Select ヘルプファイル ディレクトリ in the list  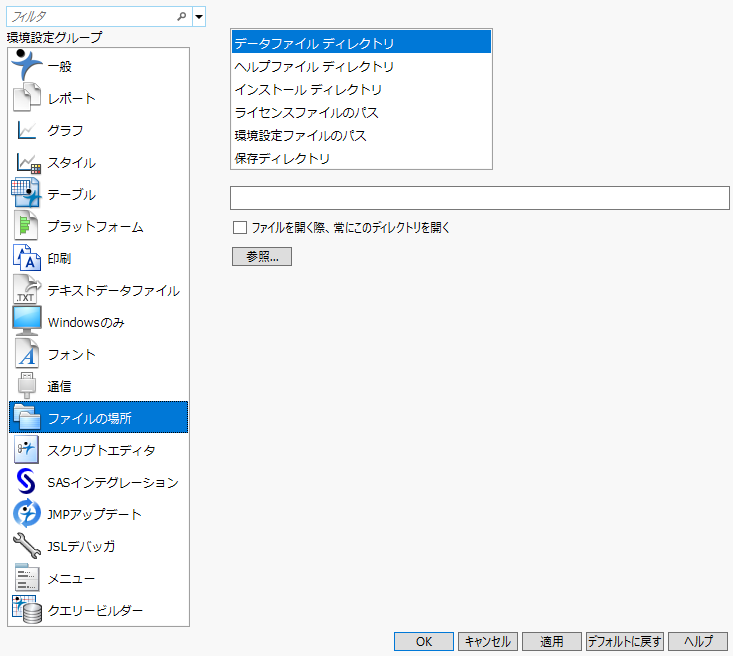point(314,67)
